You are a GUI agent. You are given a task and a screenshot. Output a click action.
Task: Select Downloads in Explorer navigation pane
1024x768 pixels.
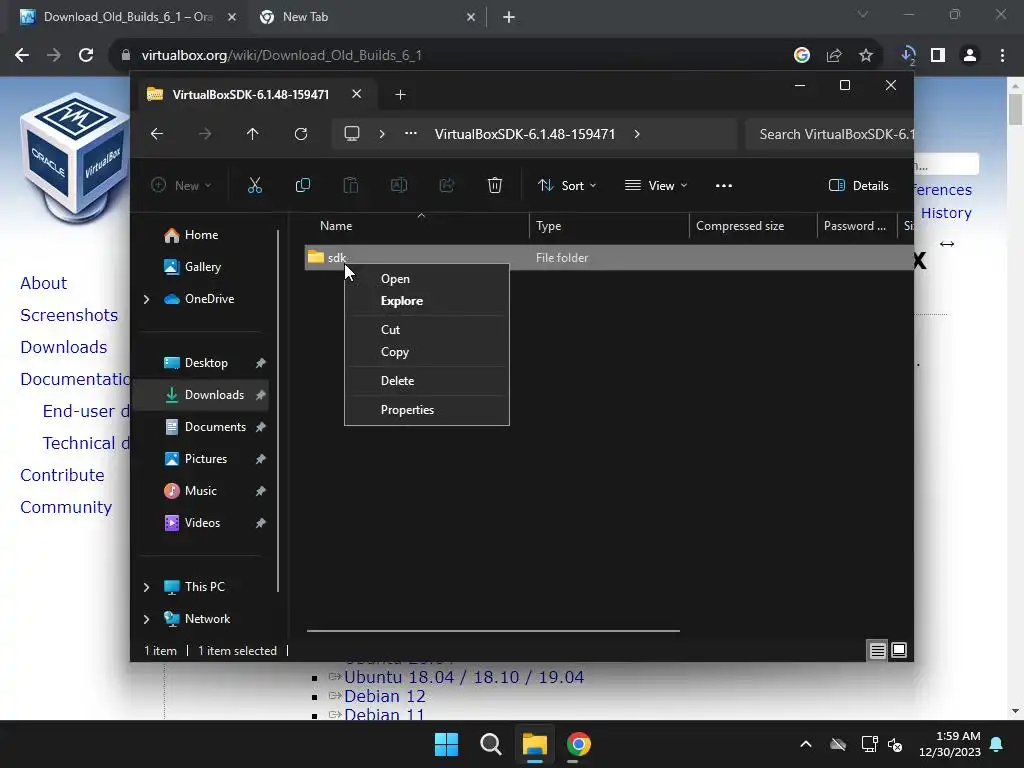[x=201, y=394]
